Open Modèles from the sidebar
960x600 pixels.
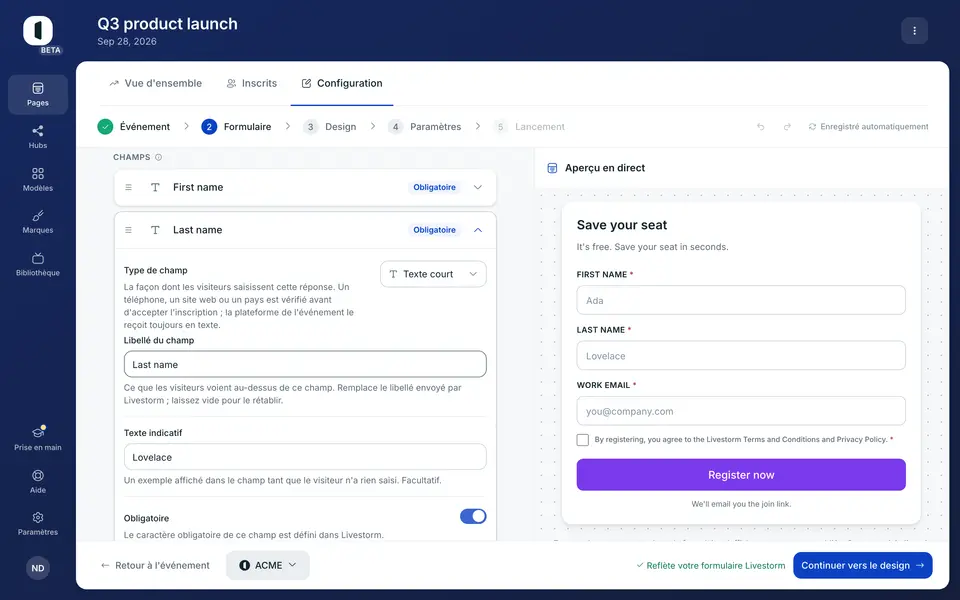point(38,179)
